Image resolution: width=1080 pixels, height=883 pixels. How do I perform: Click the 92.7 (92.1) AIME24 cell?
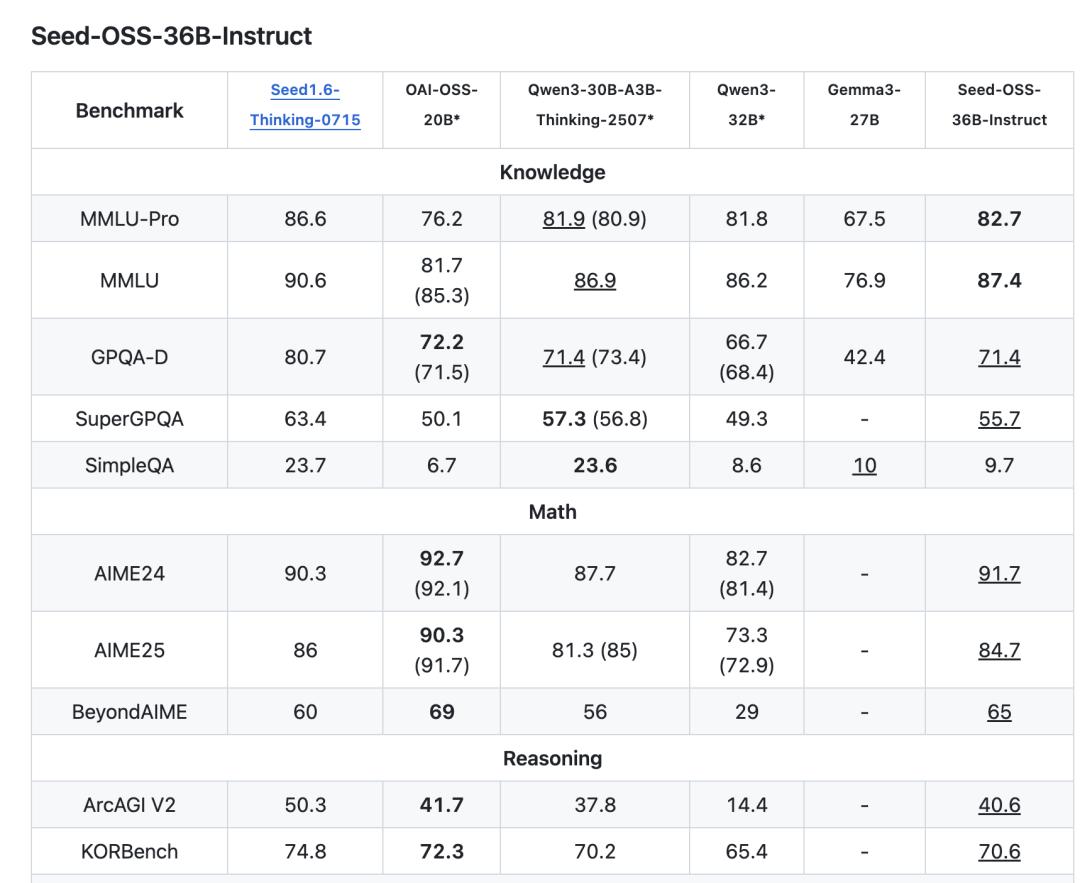442,573
